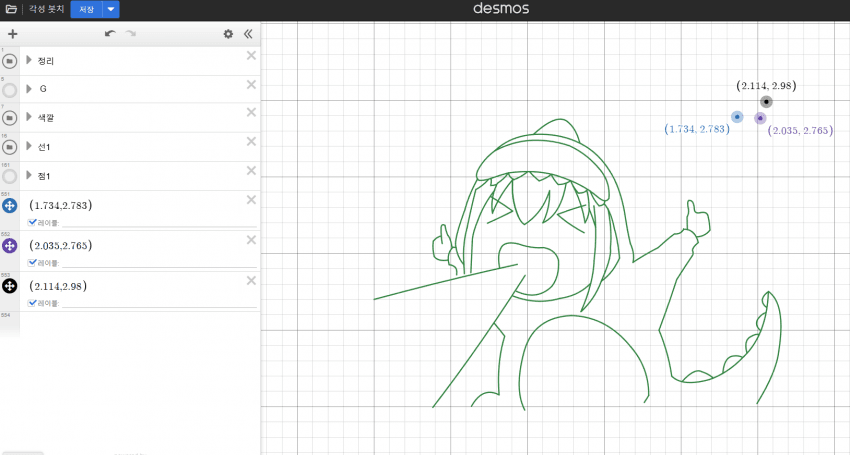Screen dimensions: 850x455
Task: Open the dropdown arrow beside 저장
Action: (111, 9)
